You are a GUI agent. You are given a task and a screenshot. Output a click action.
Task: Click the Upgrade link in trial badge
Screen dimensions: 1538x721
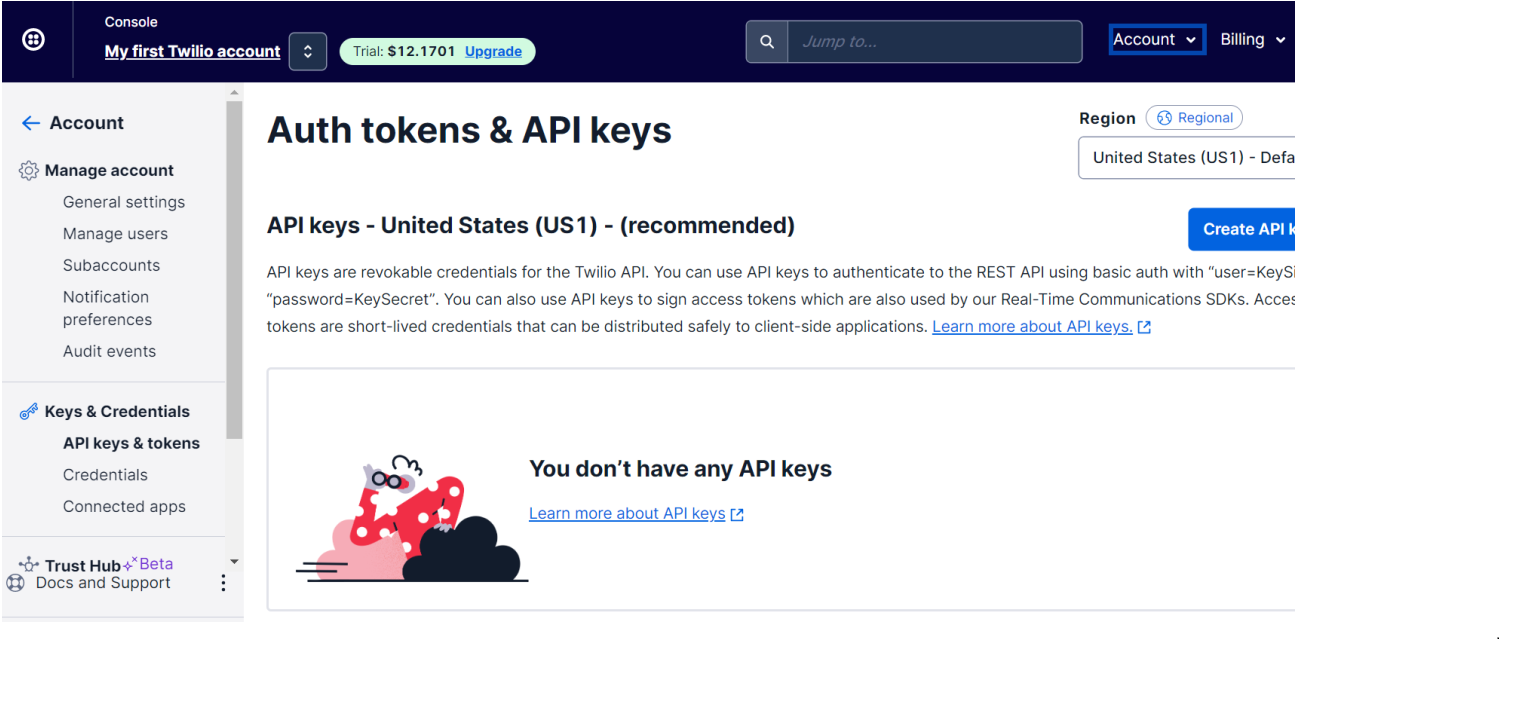click(493, 52)
